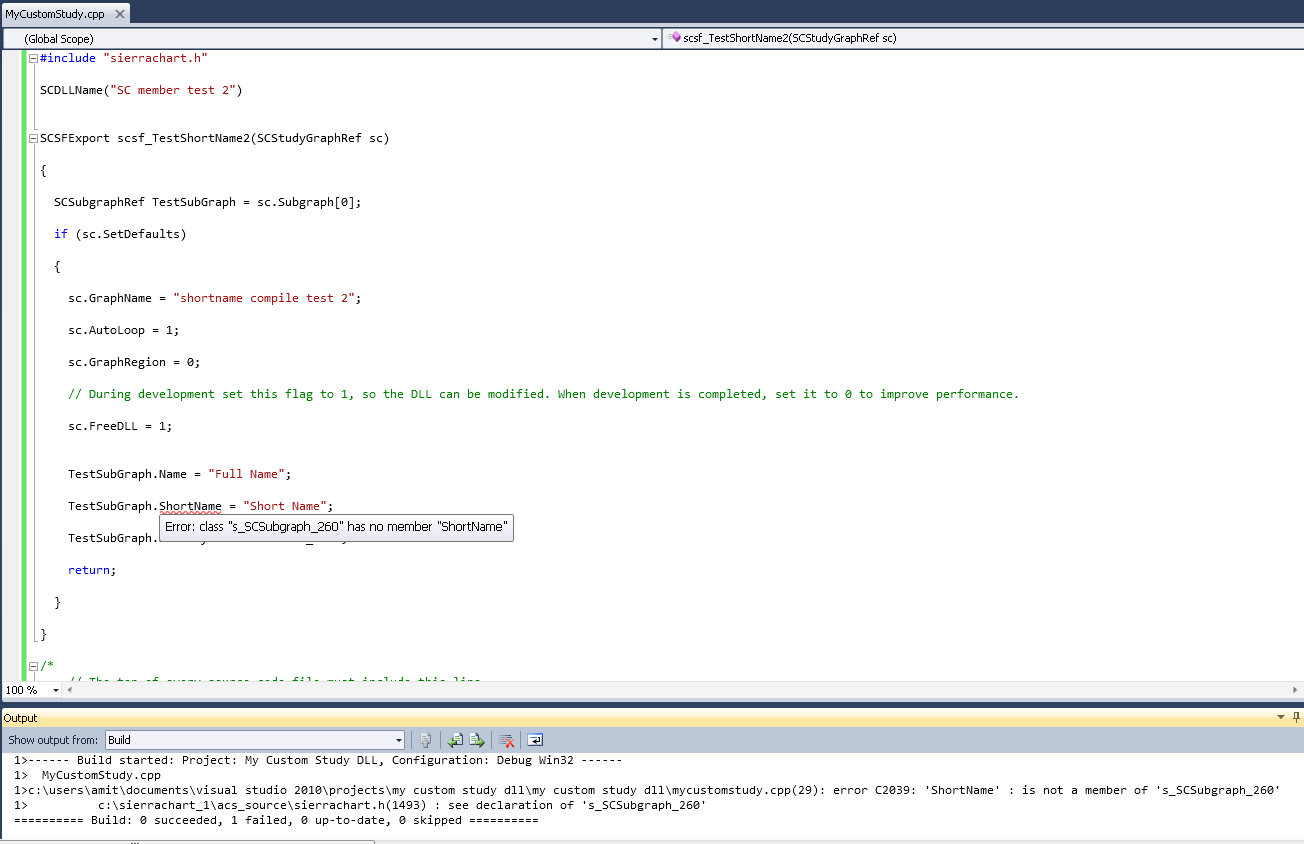Open Output window position dropdown arrow

coord(1281,717)
